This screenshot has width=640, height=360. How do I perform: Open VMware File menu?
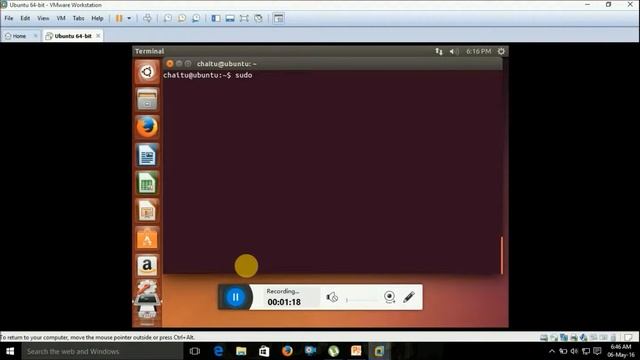9,18
